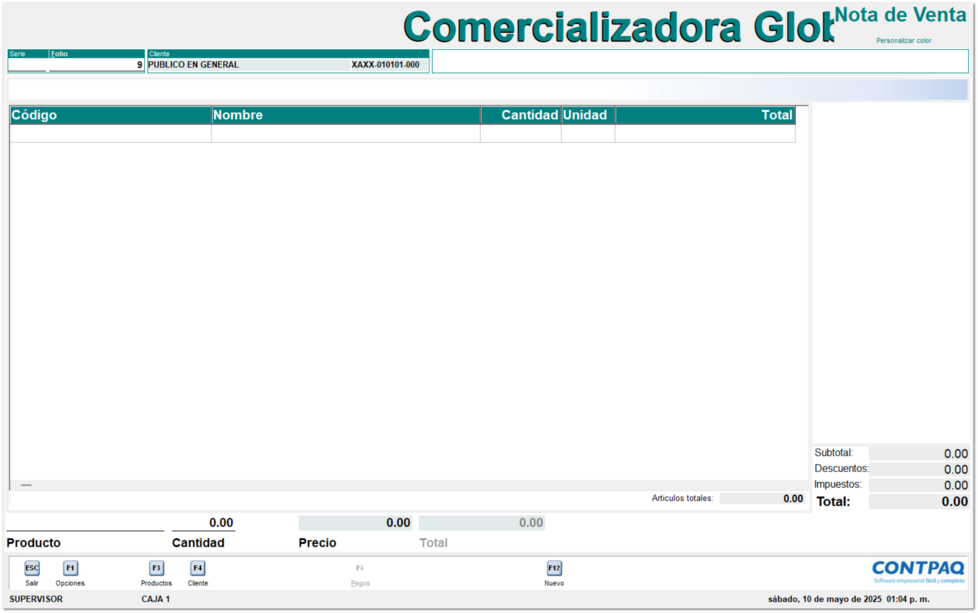
Task: Click the Personalizar color link
Action: (x=903, y=41)
